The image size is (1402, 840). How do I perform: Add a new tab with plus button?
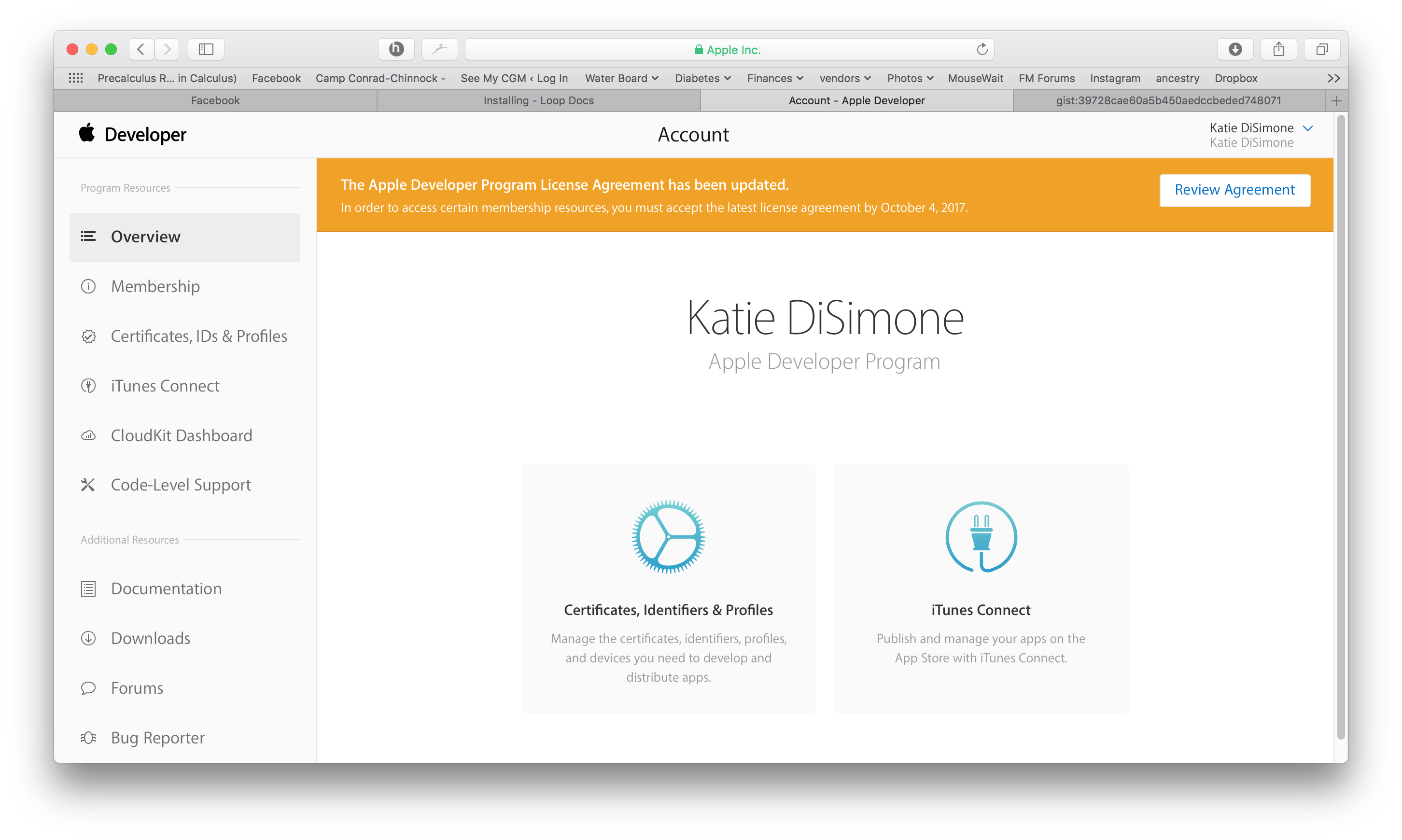1336,101
